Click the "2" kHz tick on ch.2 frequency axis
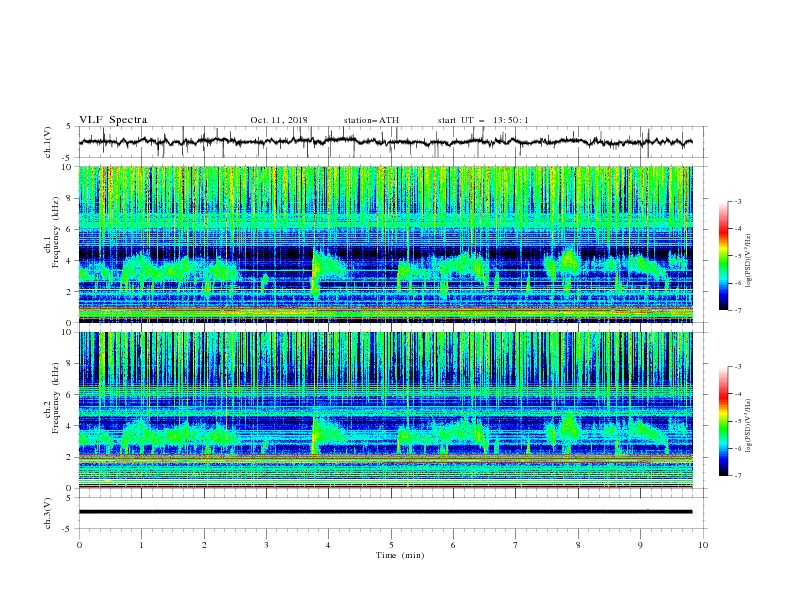The height and width of the screenshot is (612, 792). 71,457
